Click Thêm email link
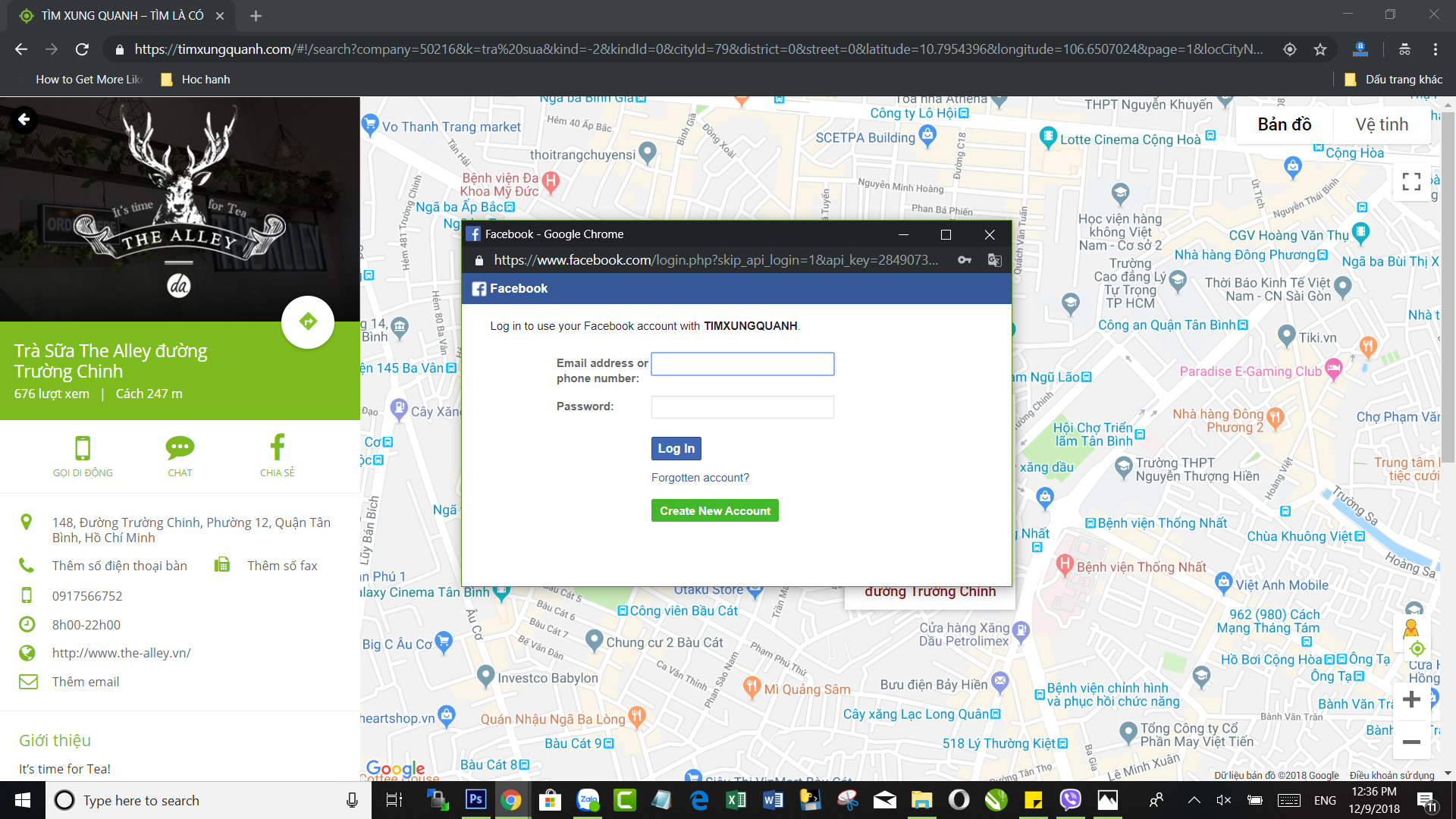The height and width of the screenshot is (819, 1456). [x=86, y=682]
